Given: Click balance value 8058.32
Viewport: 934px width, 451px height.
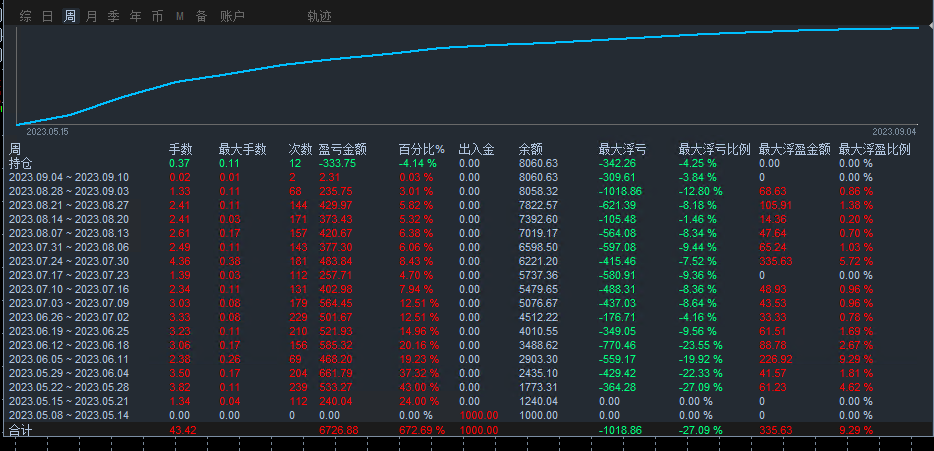Looking at the screenshot, I should pyautogui.click(x=538, y=191).
